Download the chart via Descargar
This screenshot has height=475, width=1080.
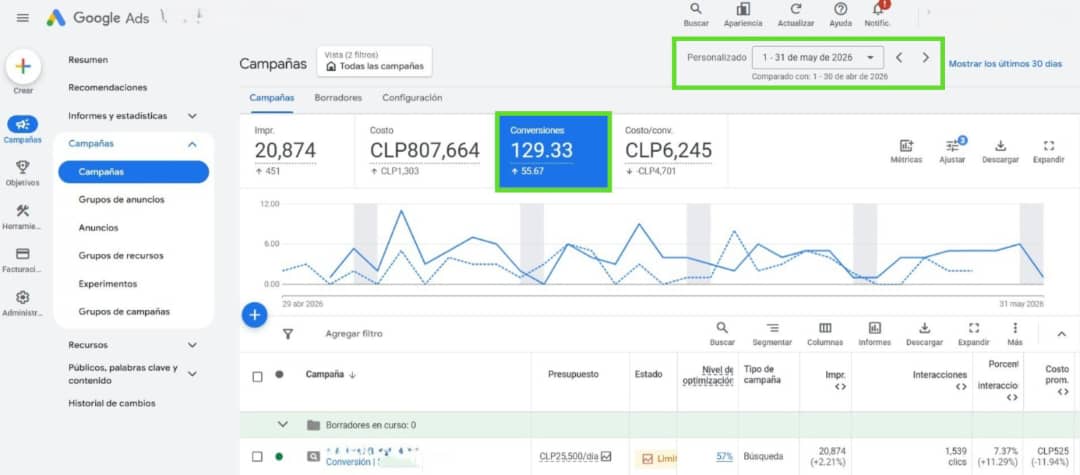pyautogui.click(x=1001, y=151)
